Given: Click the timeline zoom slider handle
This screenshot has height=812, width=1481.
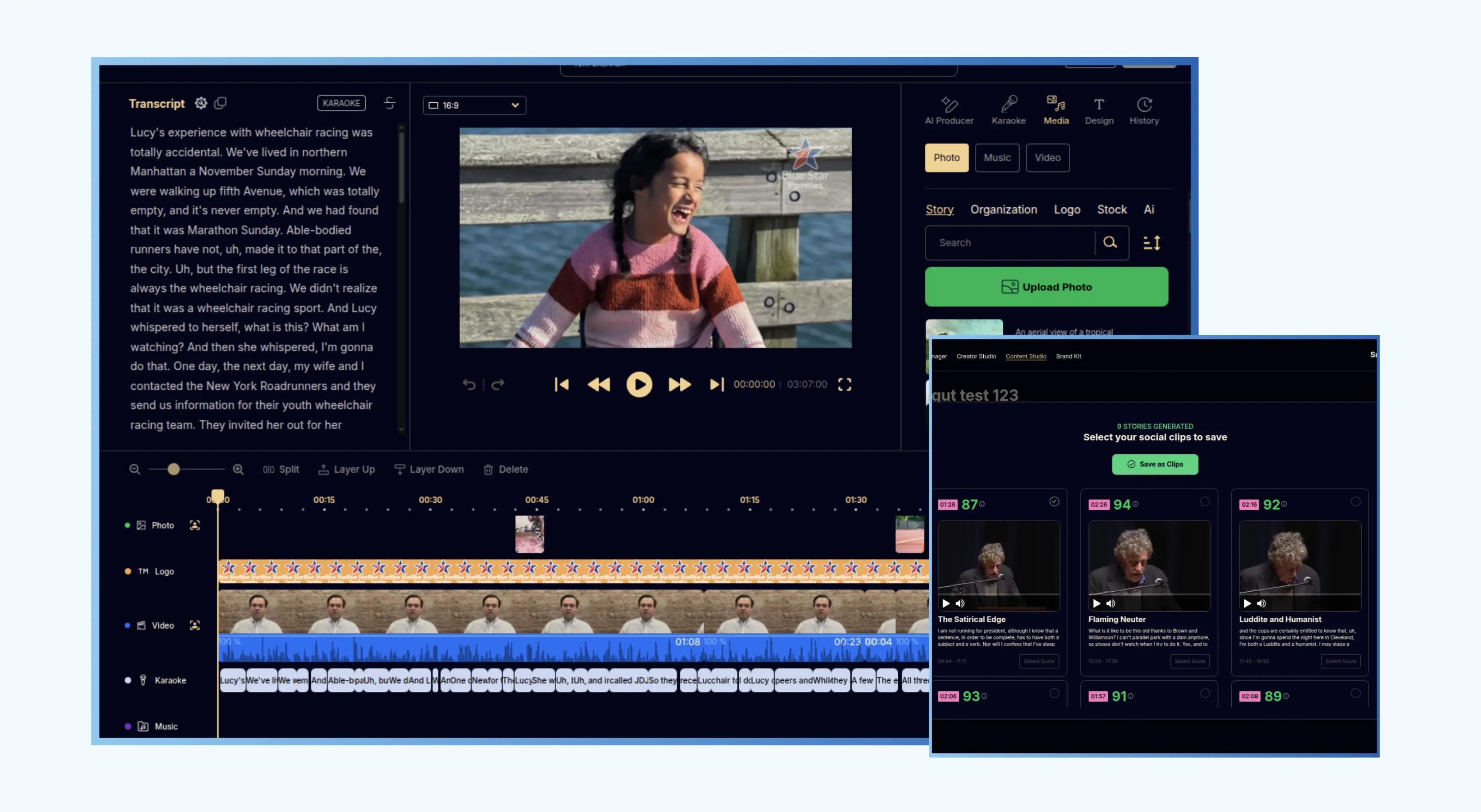Looking at the screenshot, I should (174, 469).
